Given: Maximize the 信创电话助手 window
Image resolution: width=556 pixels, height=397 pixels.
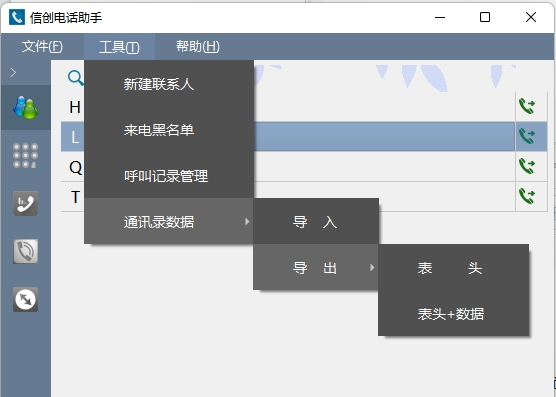Looking at the screenshot, I should (x=485, y=17).
